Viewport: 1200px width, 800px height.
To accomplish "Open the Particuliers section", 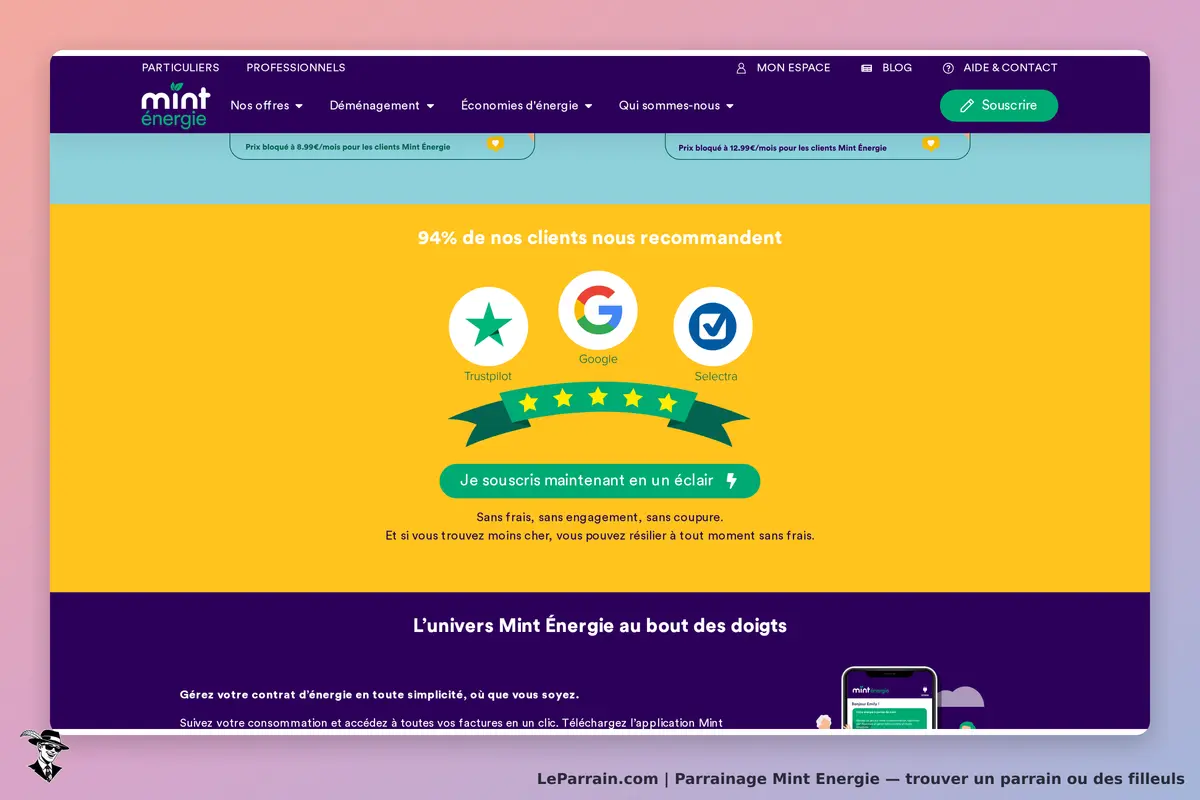I will coord(180,68).
